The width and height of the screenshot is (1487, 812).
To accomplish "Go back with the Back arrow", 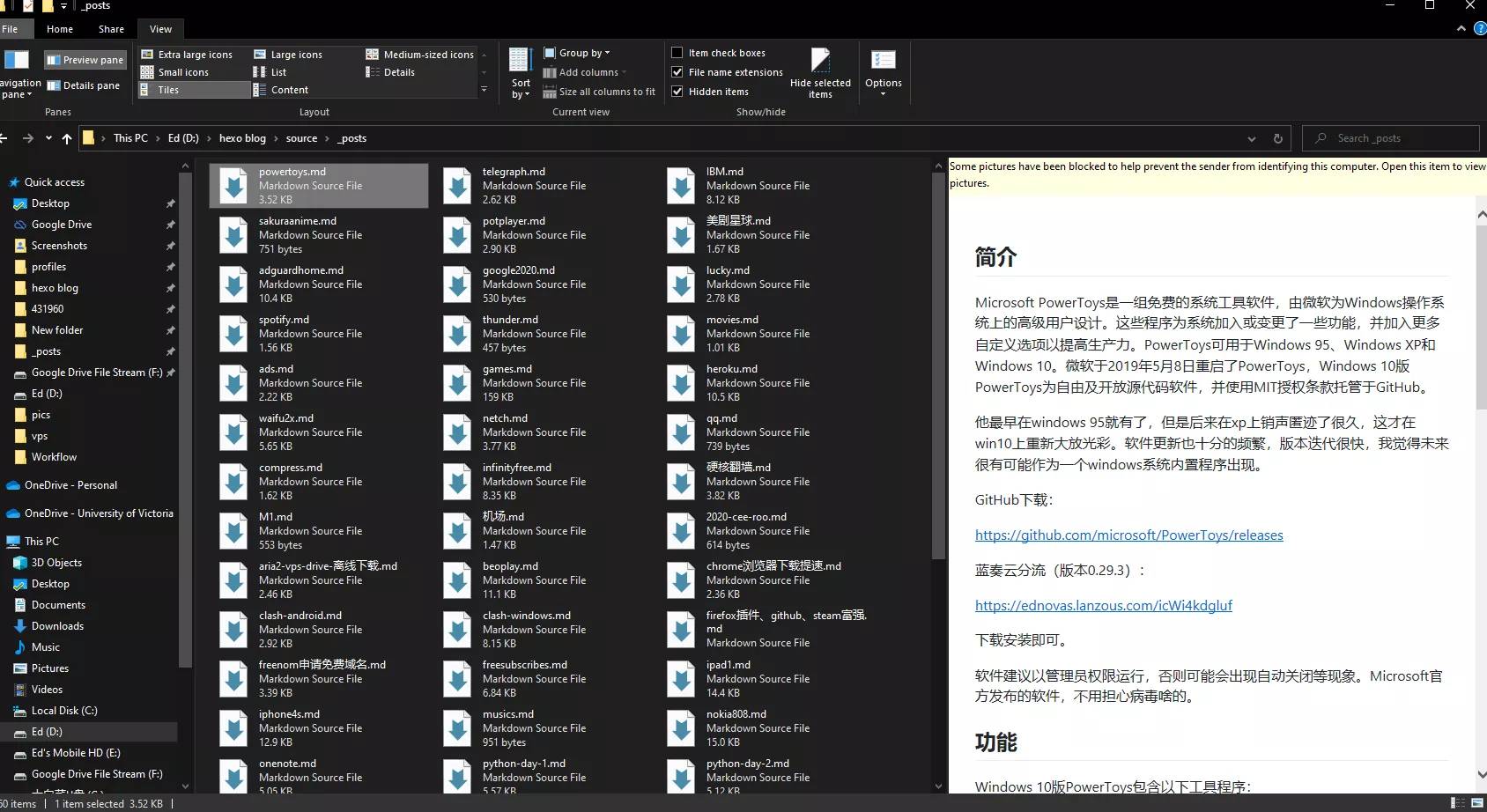I will (4, 138).
